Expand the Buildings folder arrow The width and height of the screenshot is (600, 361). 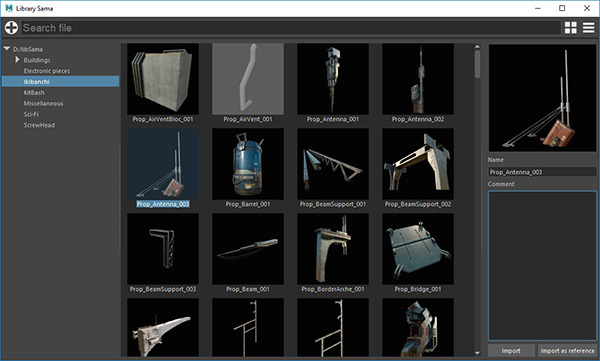[17, 60]
